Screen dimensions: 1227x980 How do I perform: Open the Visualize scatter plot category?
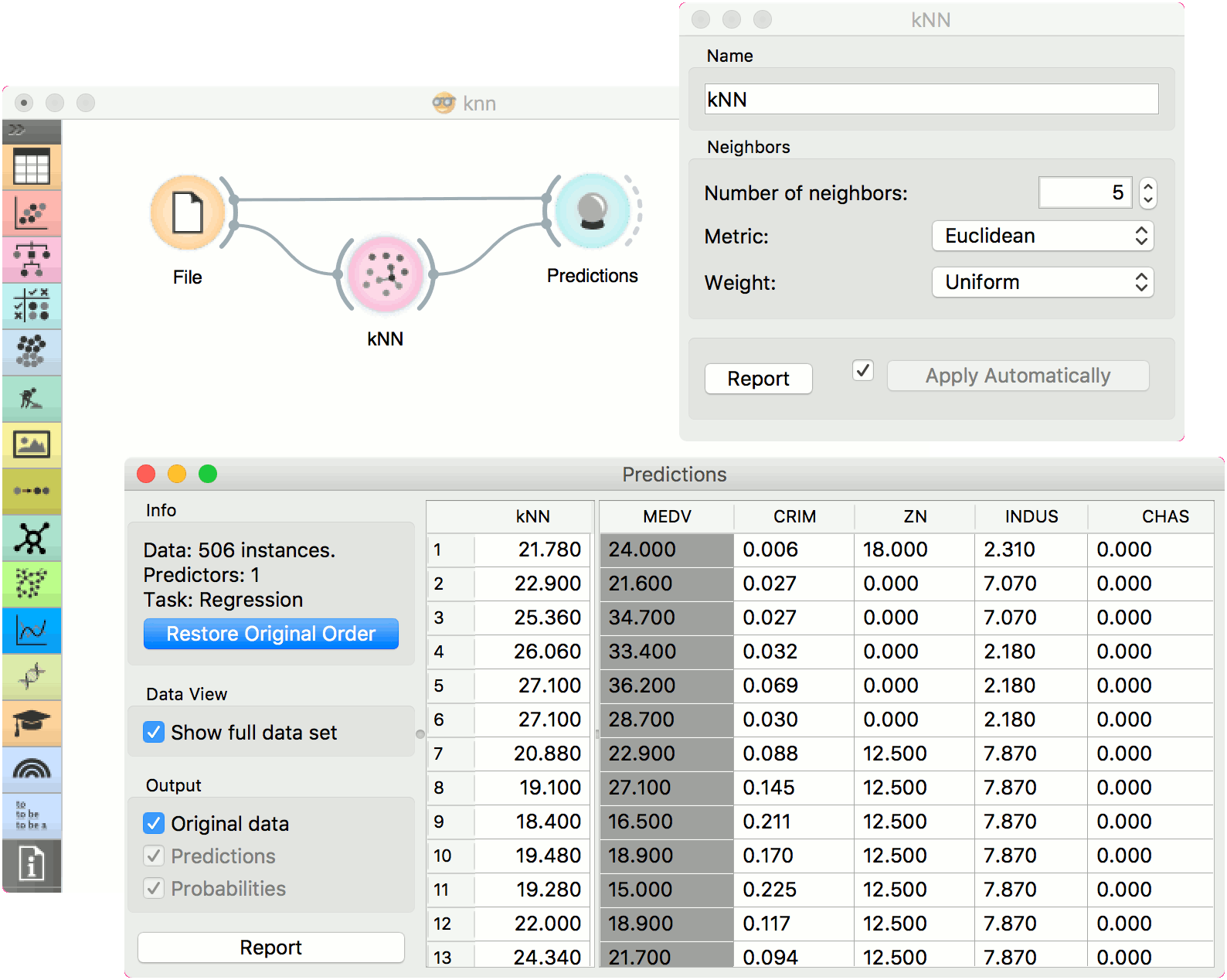(x=32, y=213)
